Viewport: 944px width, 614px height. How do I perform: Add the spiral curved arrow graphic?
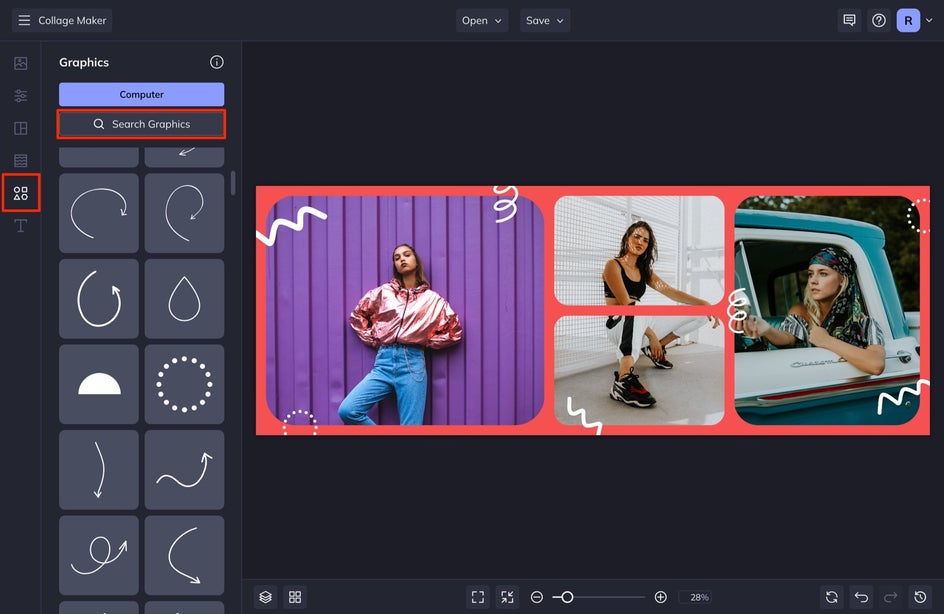point(184,213)
